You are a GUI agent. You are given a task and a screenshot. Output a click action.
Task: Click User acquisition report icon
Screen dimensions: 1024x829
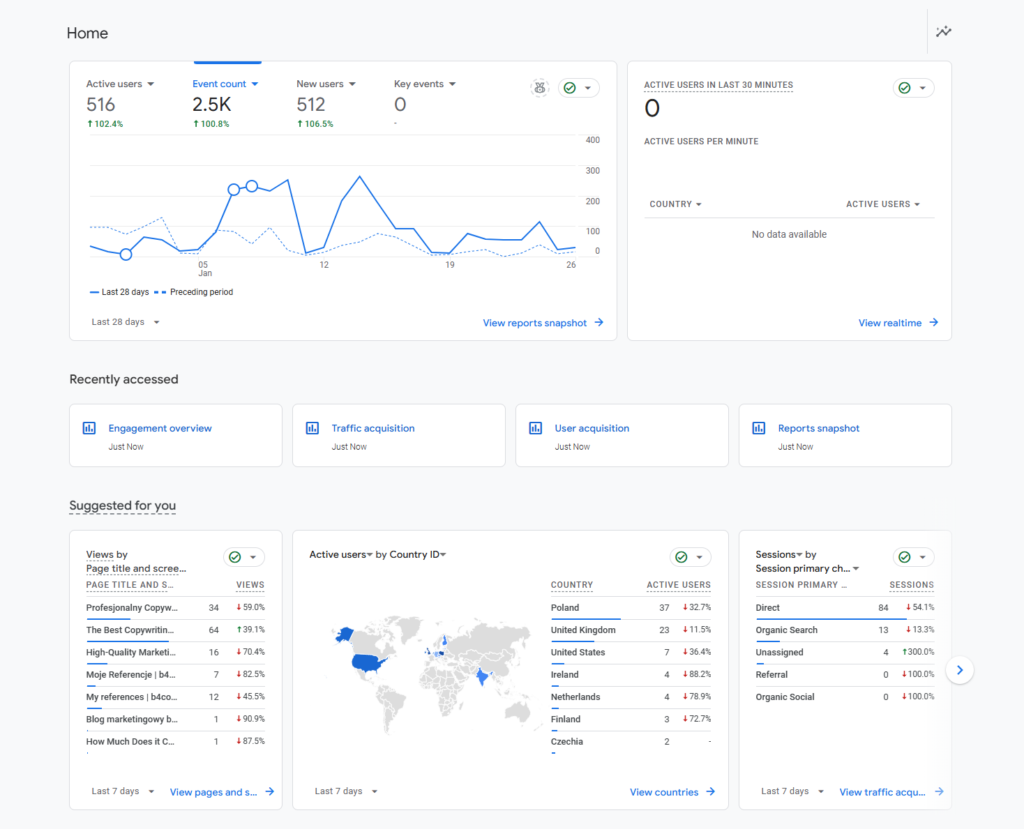point(535,428)
